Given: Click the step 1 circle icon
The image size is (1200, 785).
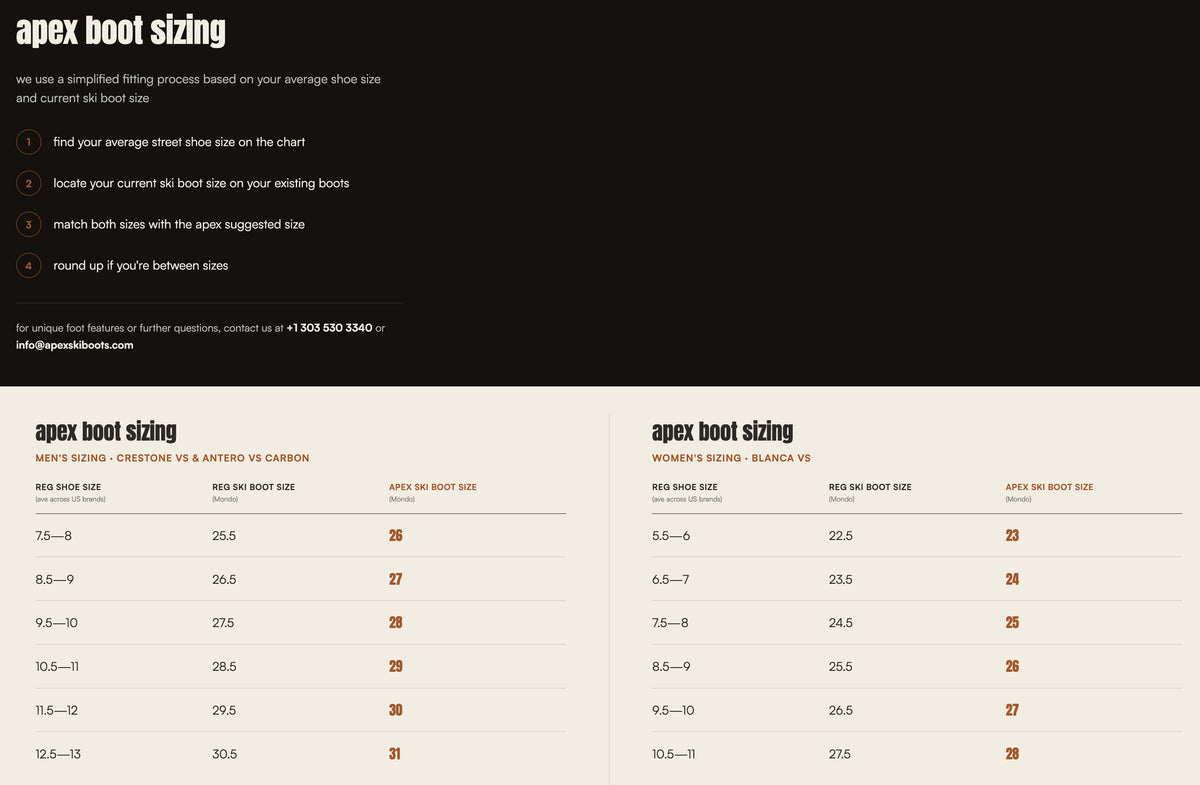Looking at the screenshot, I should (x=29, y=142).
